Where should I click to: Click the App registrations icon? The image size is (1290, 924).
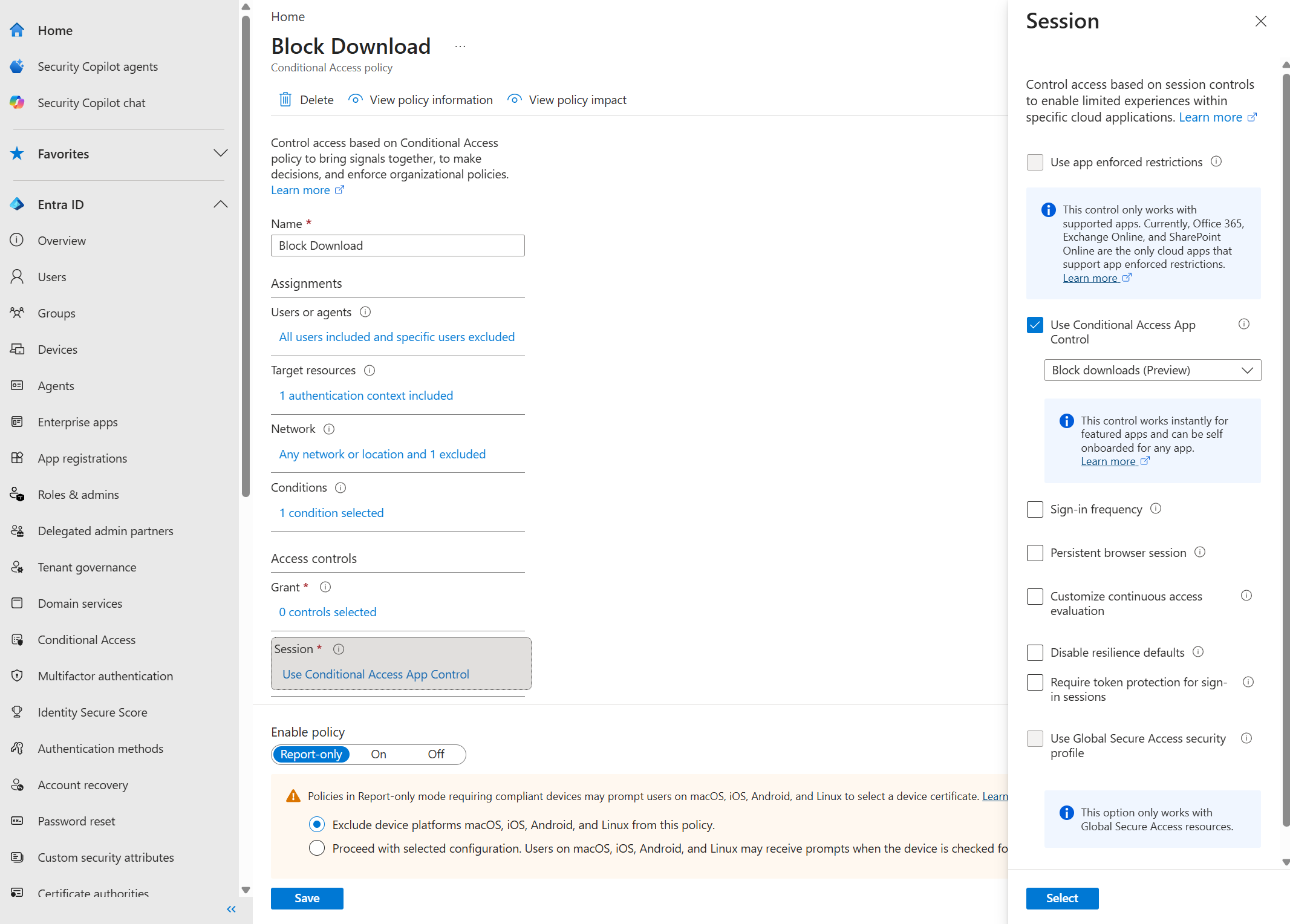coord(17,458)
